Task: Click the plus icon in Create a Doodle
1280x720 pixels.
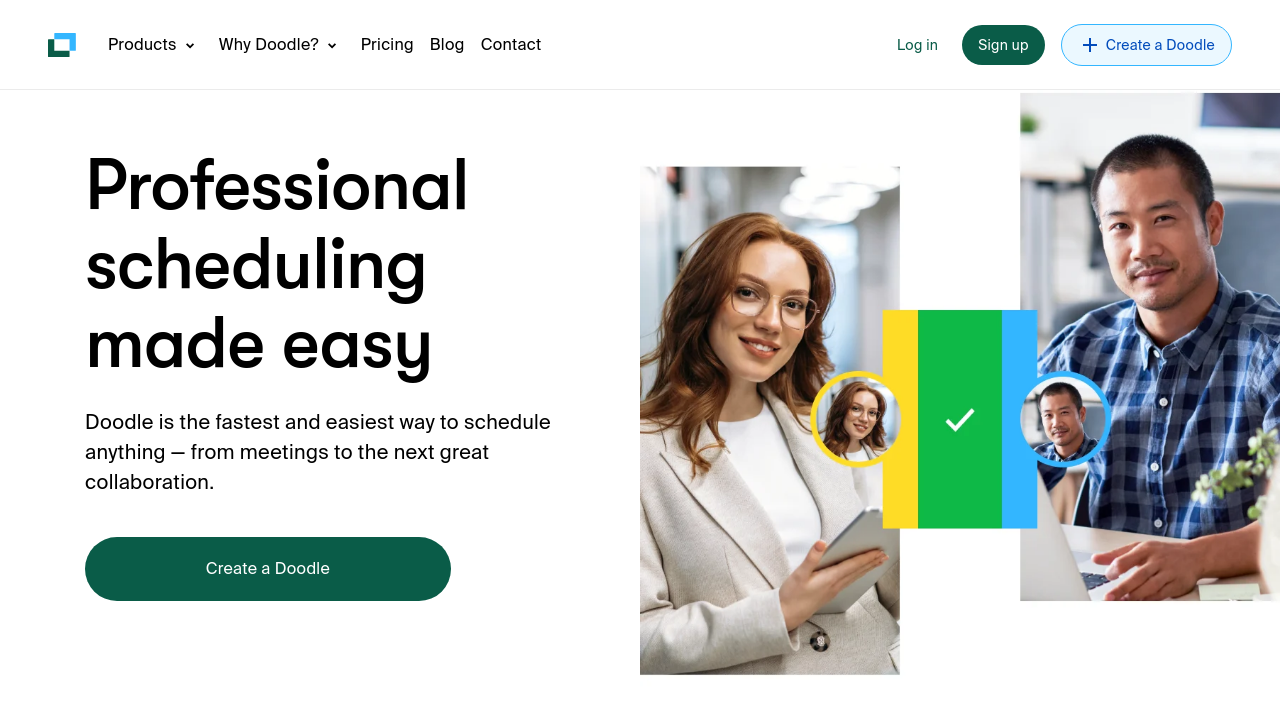Action: (1090, 45)
